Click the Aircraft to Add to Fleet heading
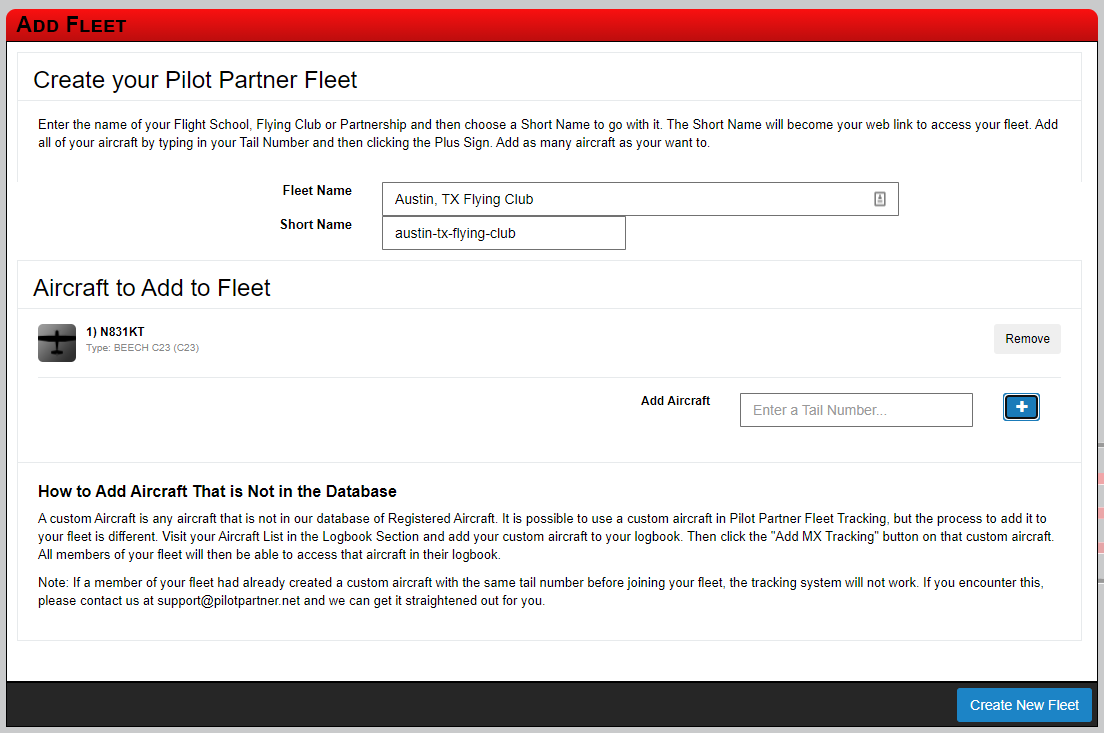Image resolution: width=1104 pixels, height=733 pixels. click(x=151, y=288)
